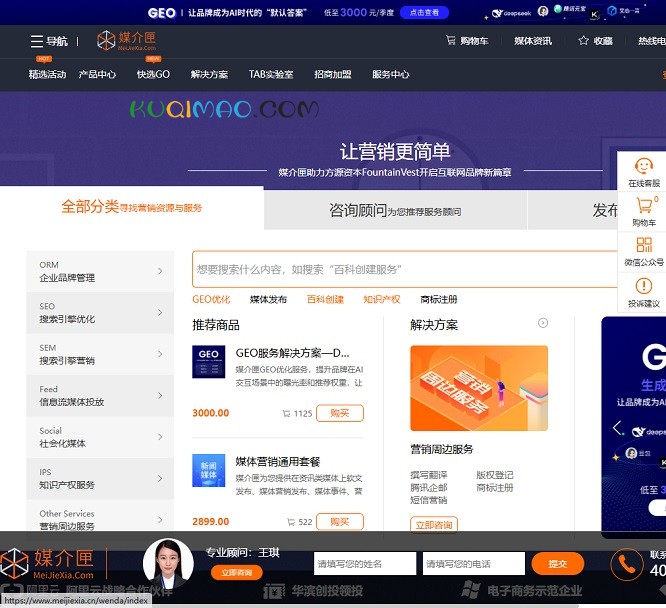Go to previous slide on GEO side banner

pos(618,427)
